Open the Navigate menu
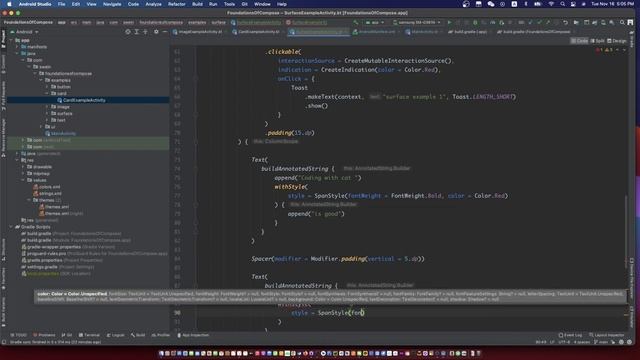Screen dimensions: 640x360 pyautogui.click(x=112, y=4)
